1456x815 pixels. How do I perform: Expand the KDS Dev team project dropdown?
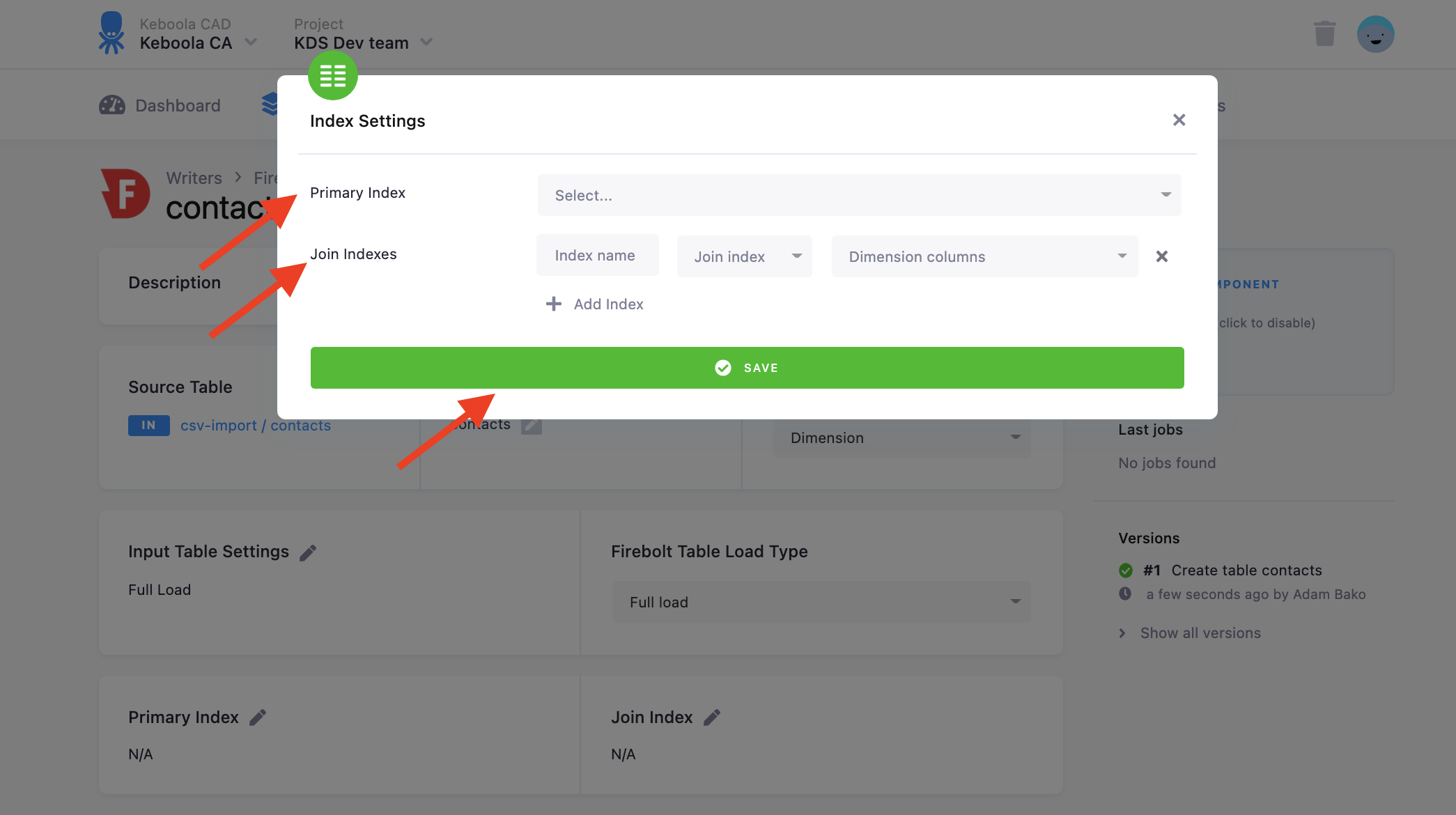(426, 42)
